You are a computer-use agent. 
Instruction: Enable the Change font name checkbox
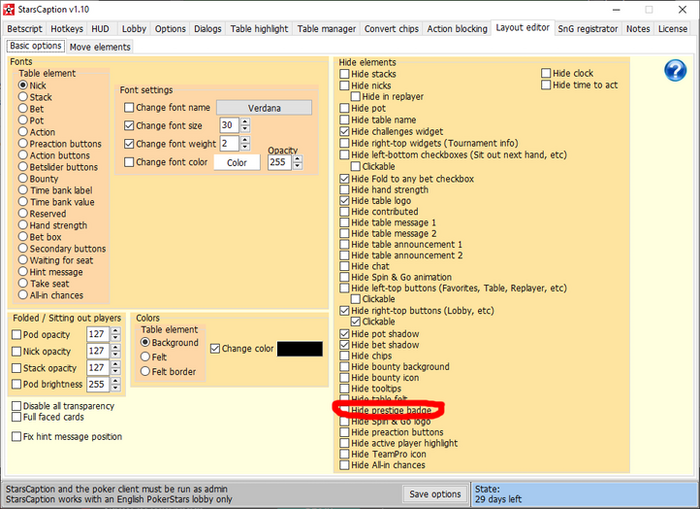[x=129, y=108]
